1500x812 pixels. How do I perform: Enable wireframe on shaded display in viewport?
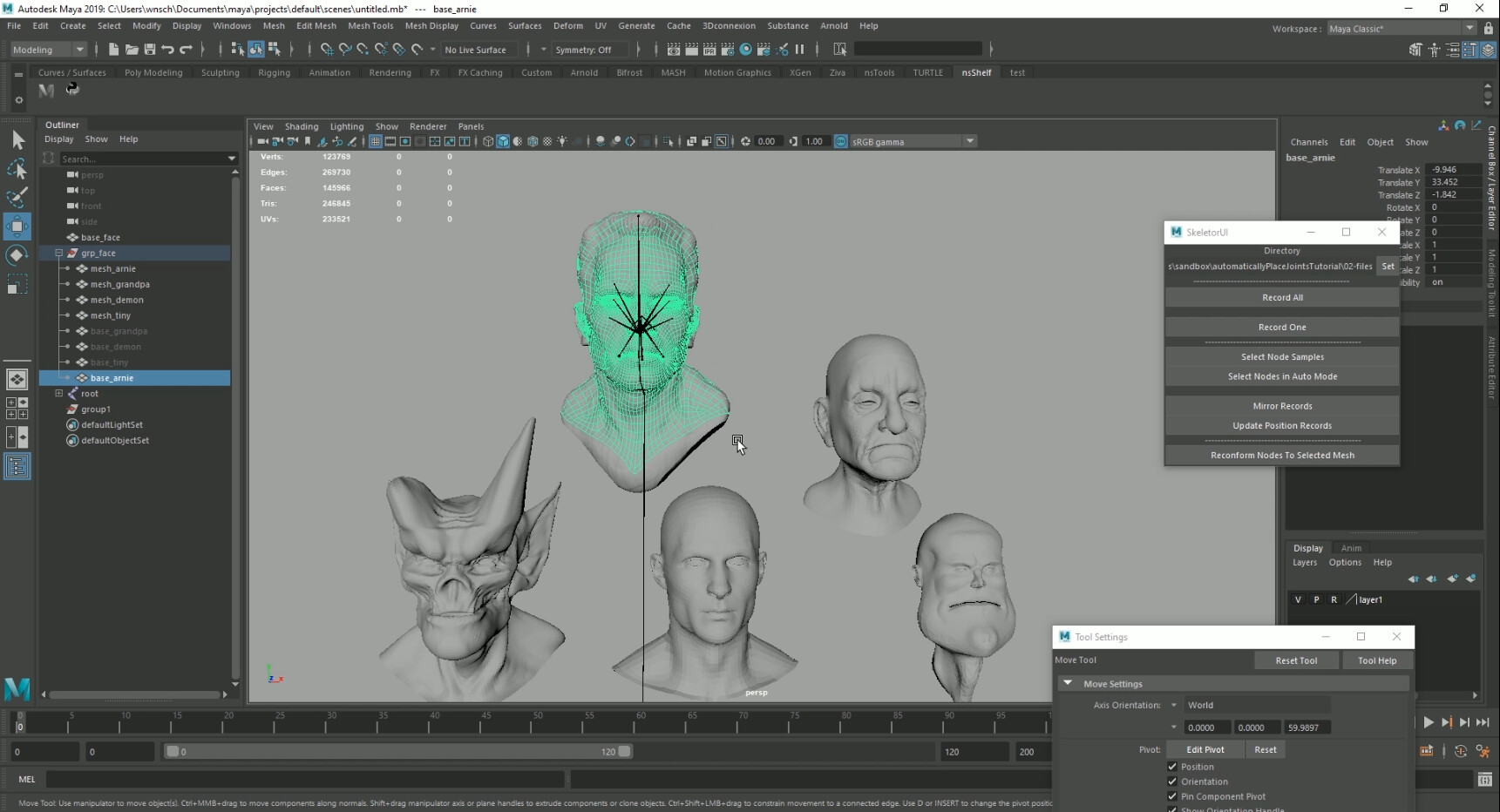click(518, 141)
